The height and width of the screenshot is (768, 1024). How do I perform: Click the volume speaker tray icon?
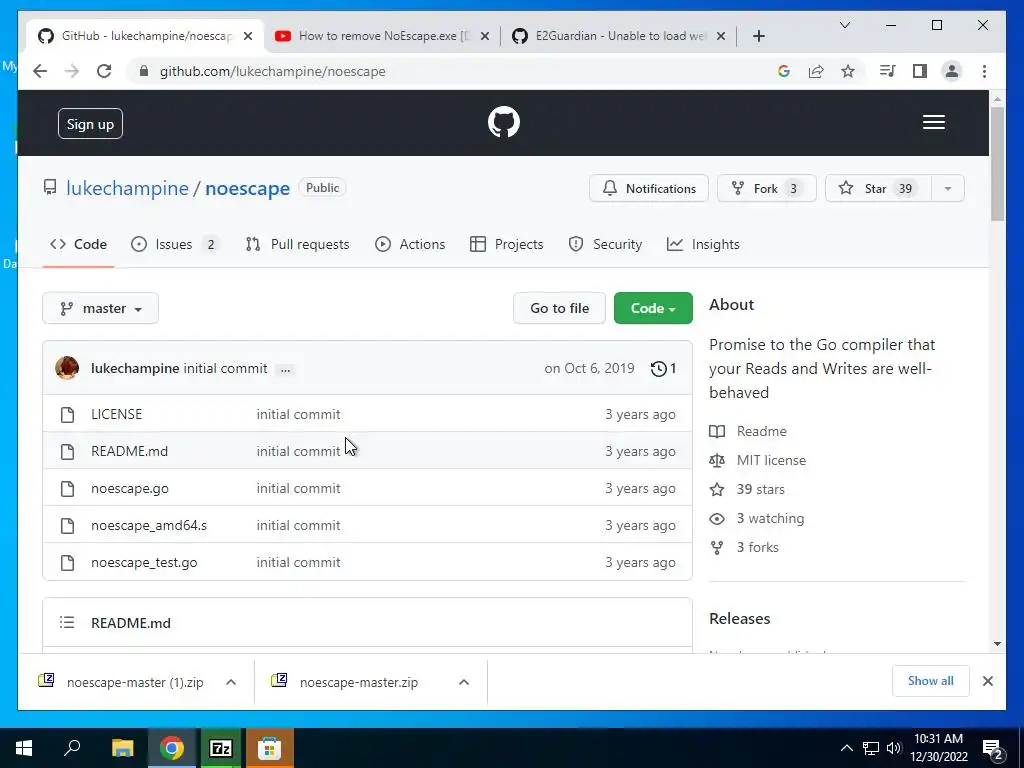(x=894, y=748)
